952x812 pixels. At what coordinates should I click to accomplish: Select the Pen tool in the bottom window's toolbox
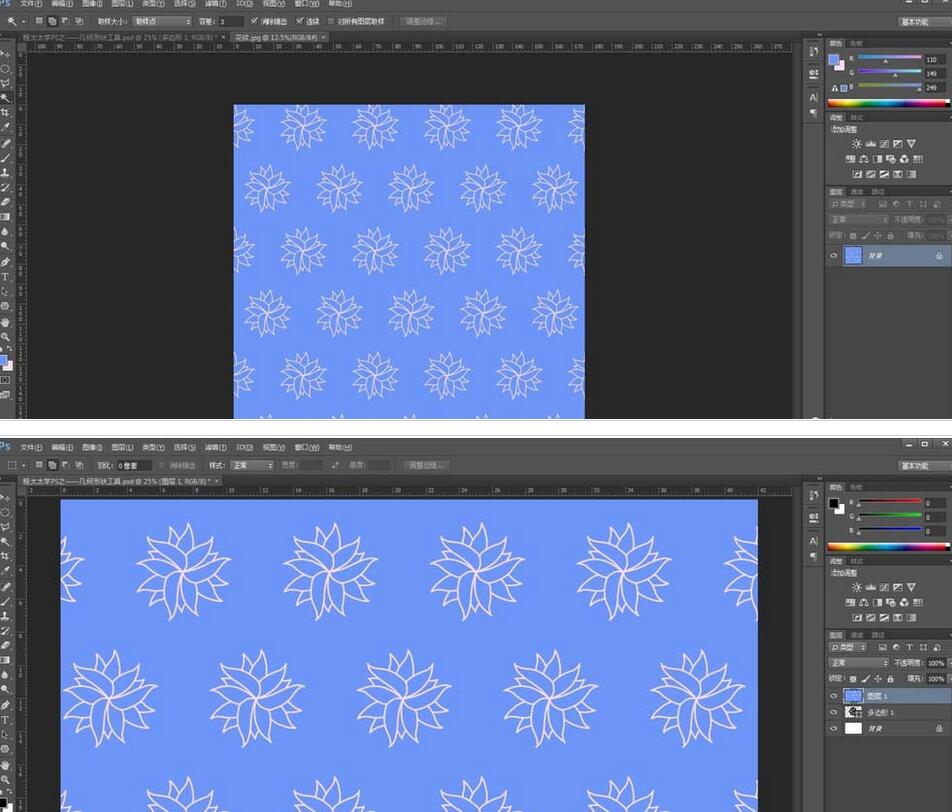(x=5, y=705)
